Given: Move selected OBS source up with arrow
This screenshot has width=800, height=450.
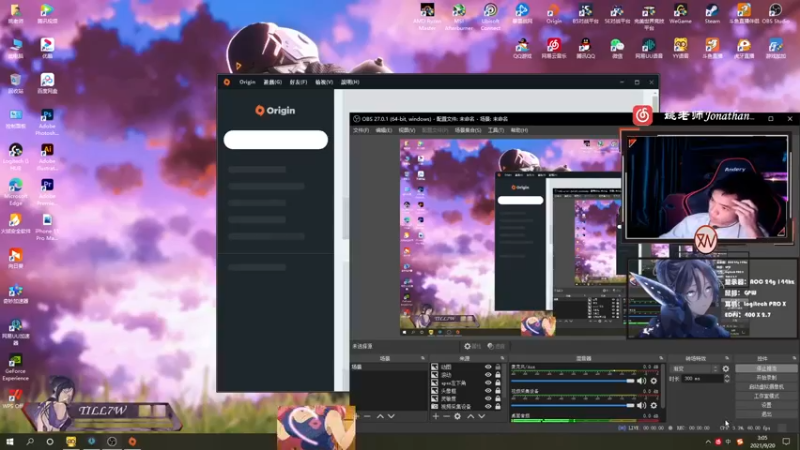Looking at the screenshot, I should tap(470, 416).
